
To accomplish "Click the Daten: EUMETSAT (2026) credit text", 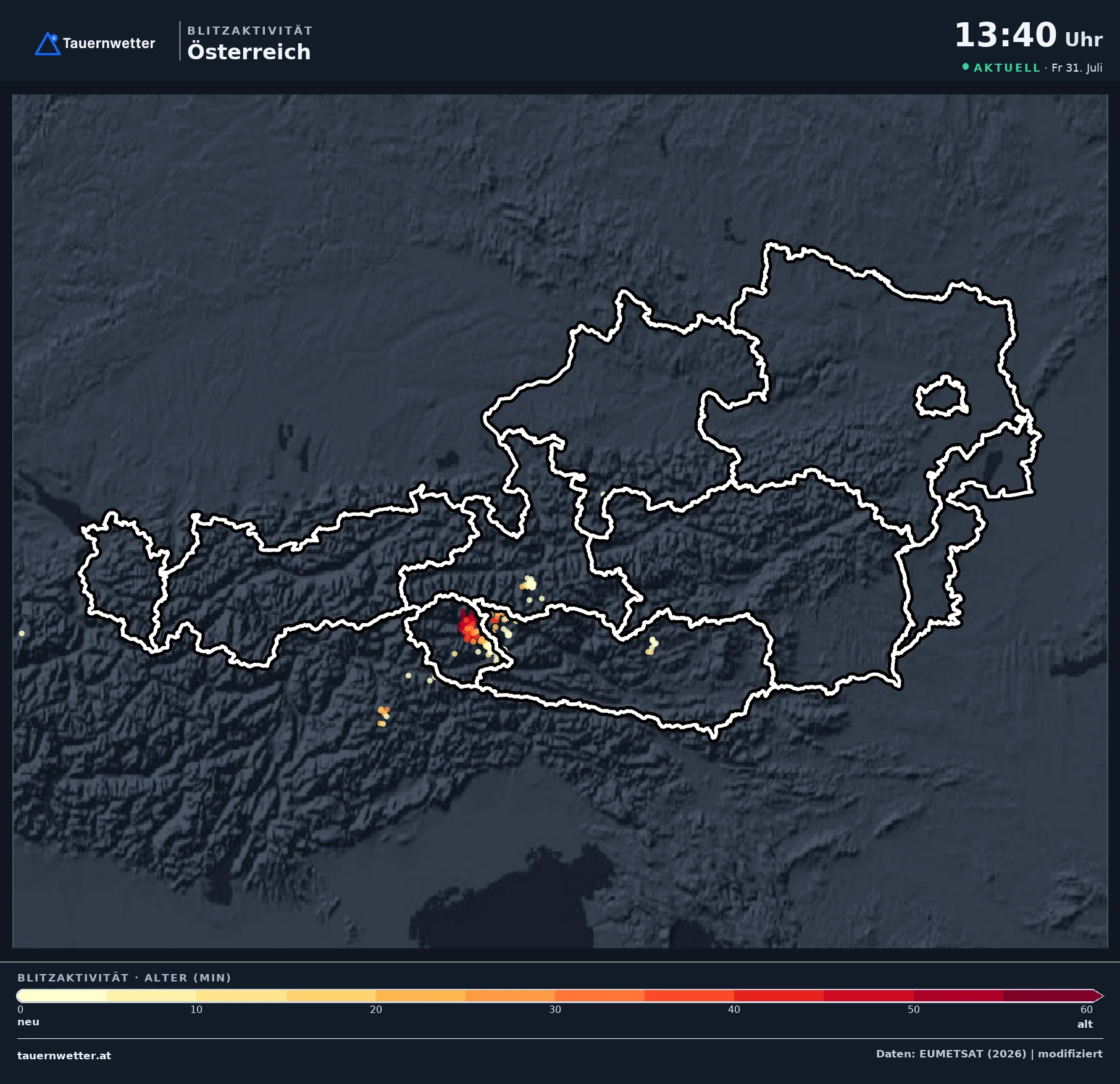I will tap(951, 1054).
